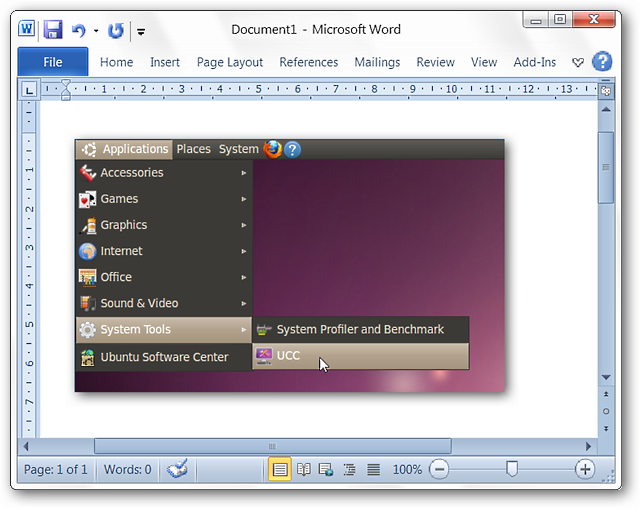Image resolution: width=640 pixels, height=508 pixels.
Task: Switch to Full Screen Reading view
Action: (x=304, y=470)
